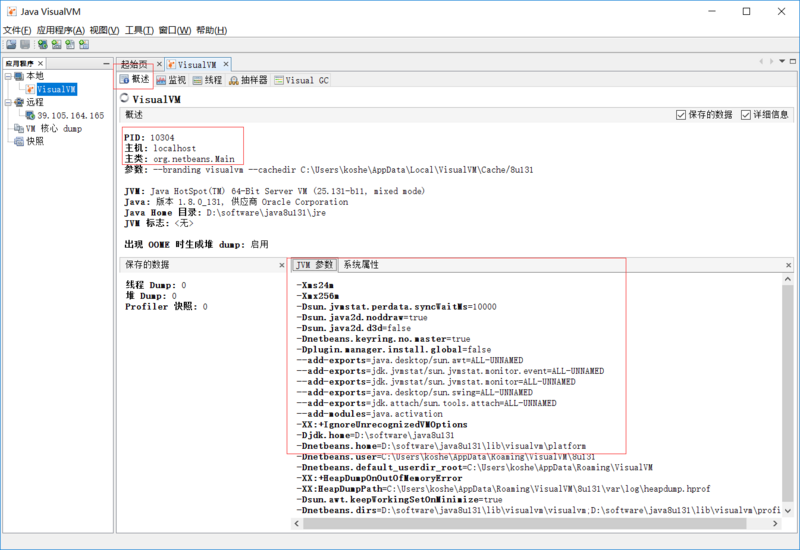Click the horizontal scrollbar left arrow
This screenshot has width=800, height=550.
(x=297, y=523)
